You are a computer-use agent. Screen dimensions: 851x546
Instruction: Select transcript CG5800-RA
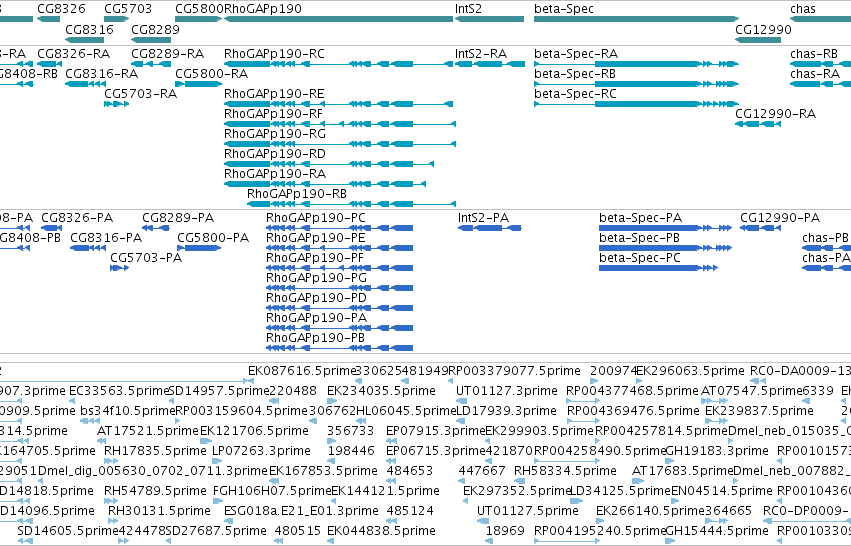click(x=211, y=74)
